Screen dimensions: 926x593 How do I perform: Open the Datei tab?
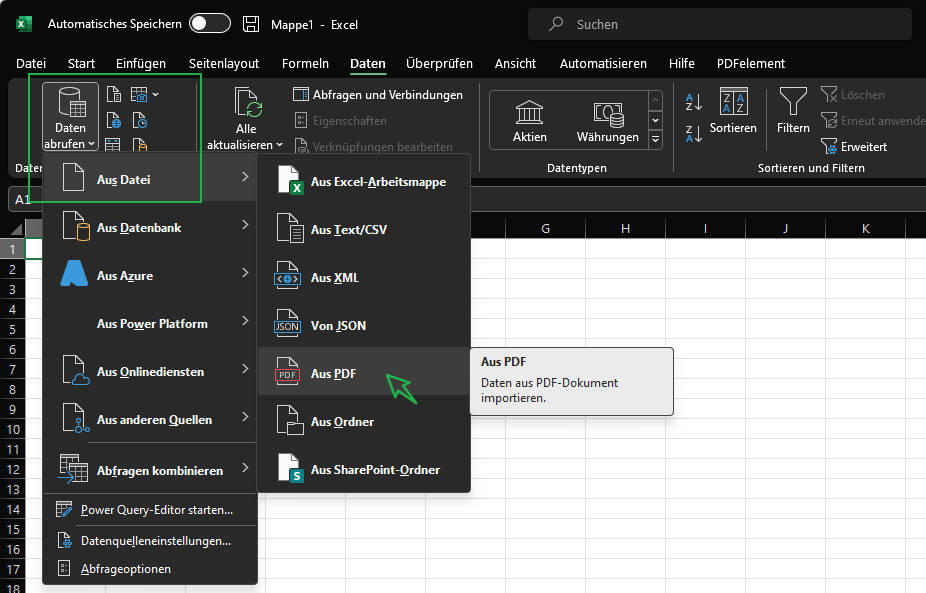(x=31, y=63)
